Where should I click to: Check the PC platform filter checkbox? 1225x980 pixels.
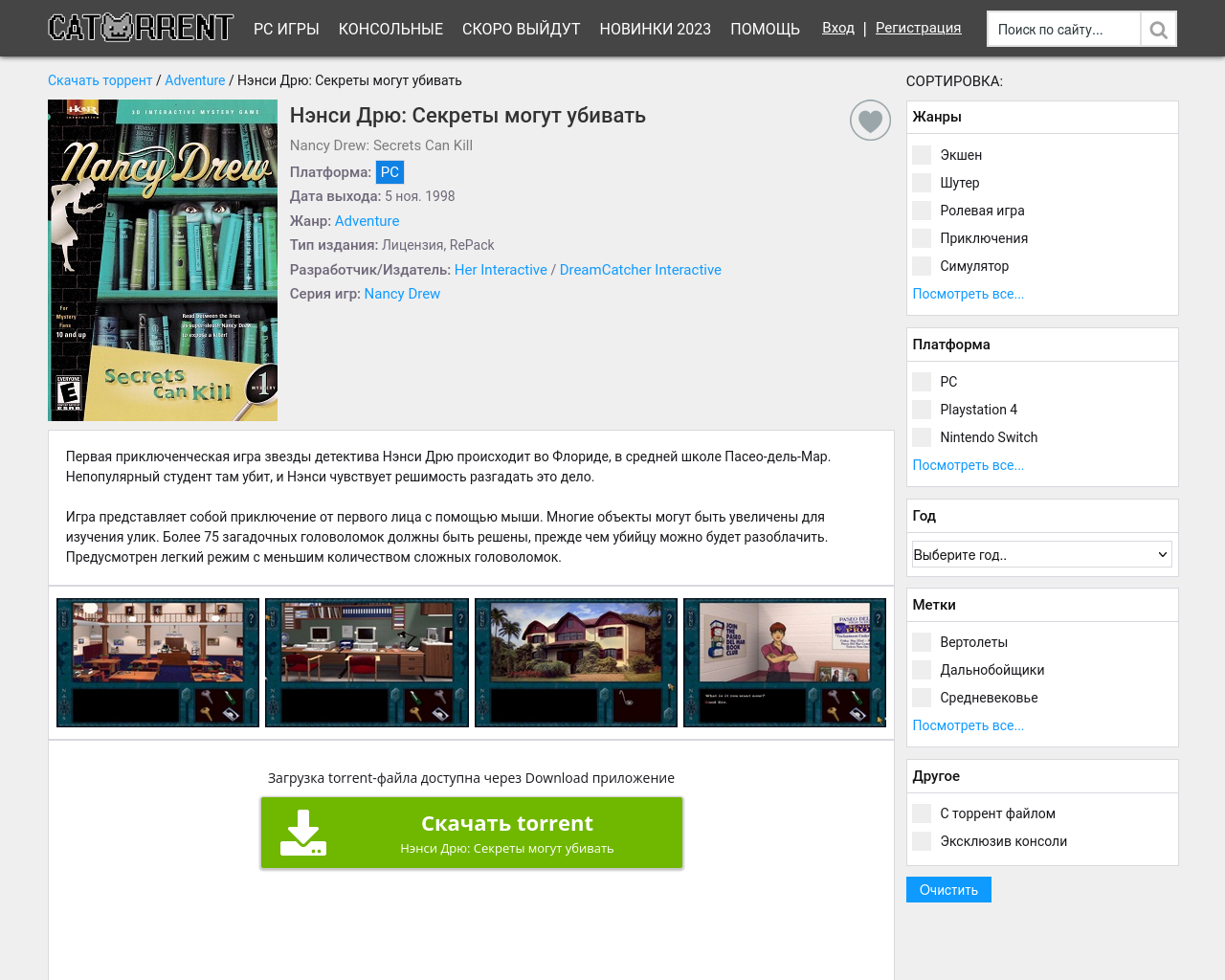pos(922,382)
